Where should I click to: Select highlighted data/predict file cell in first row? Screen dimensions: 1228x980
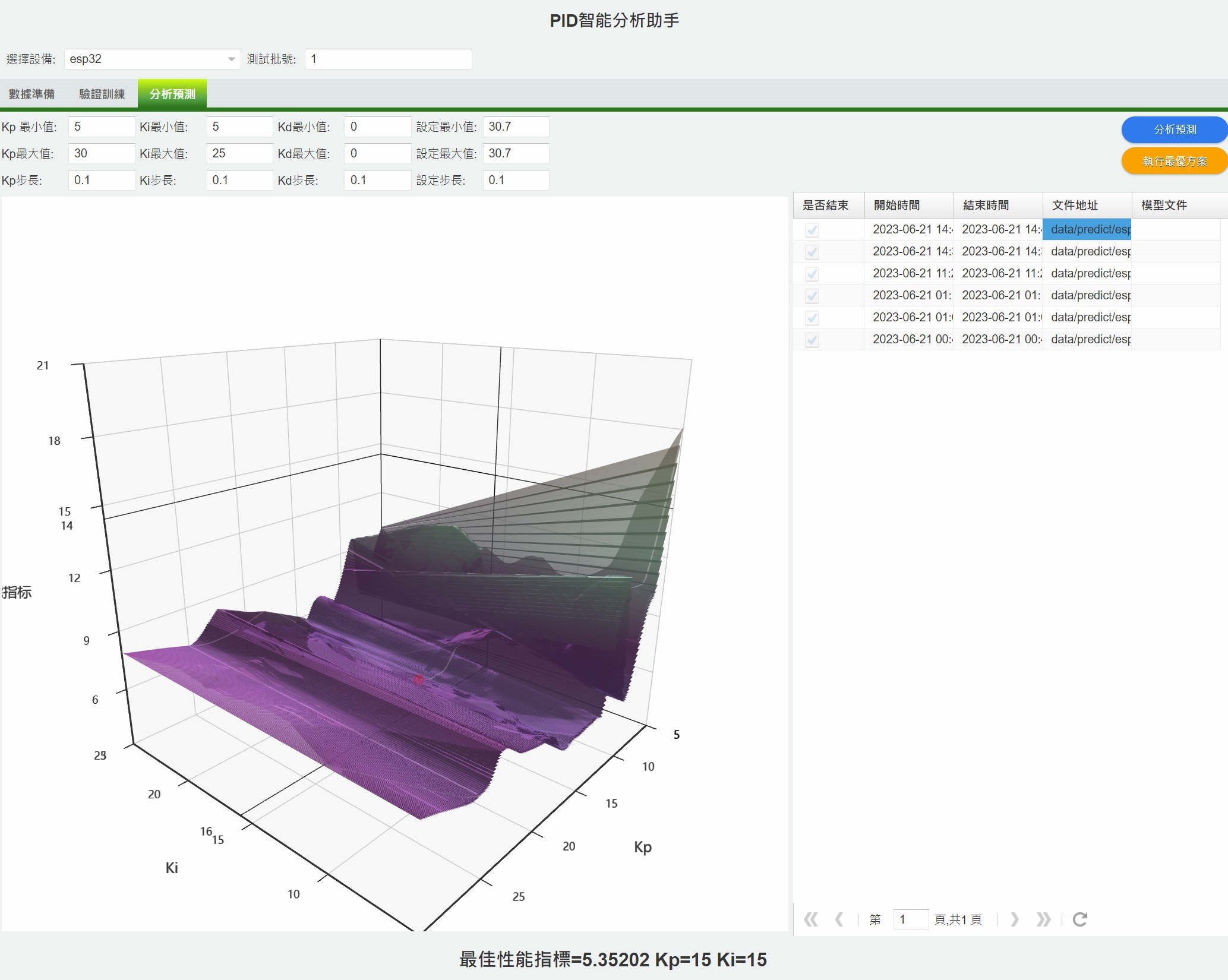pyautogui.click(x=1087, y=229)
